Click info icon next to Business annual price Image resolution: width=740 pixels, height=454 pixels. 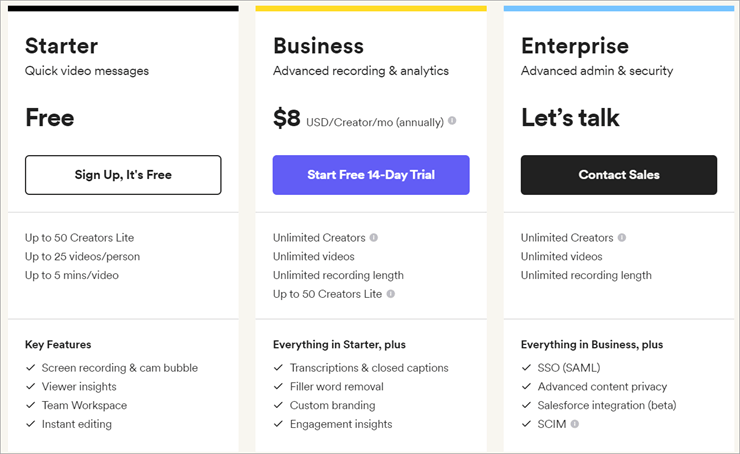coord(452,121)
